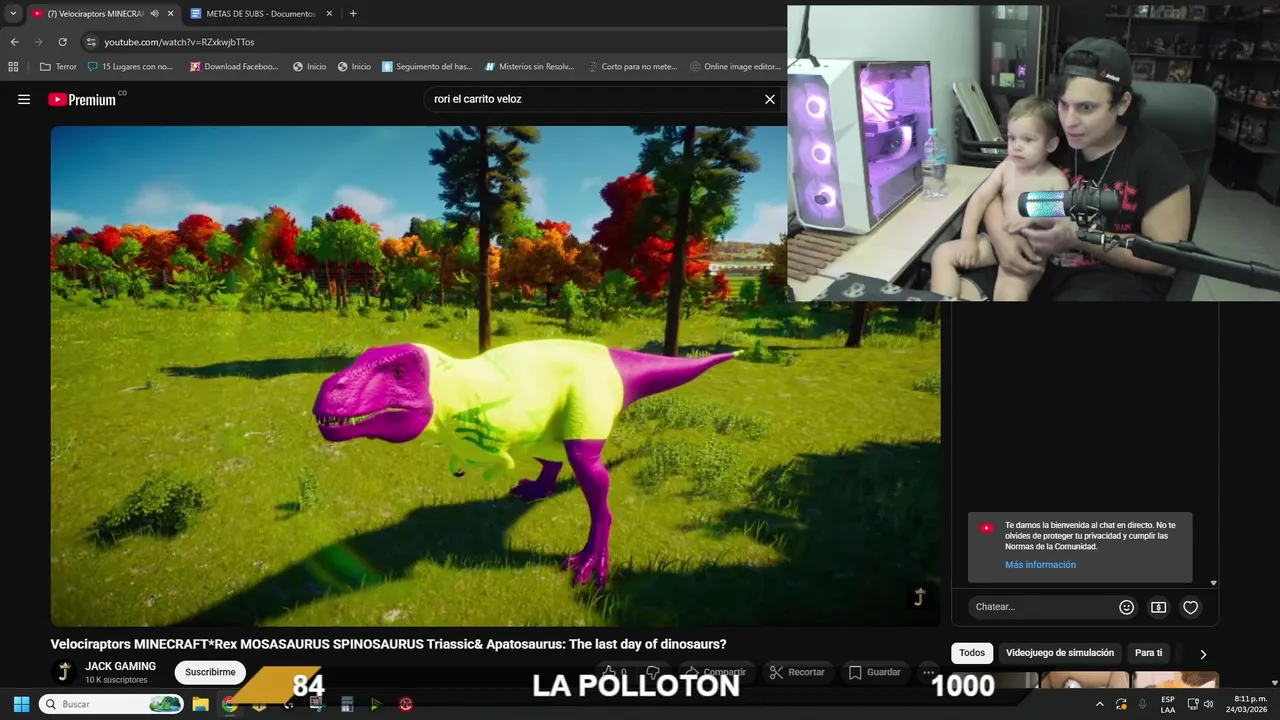Screen dimensions: 1280x720
Task: Open File Explorer from the taskbar
Action: [200, 704]
